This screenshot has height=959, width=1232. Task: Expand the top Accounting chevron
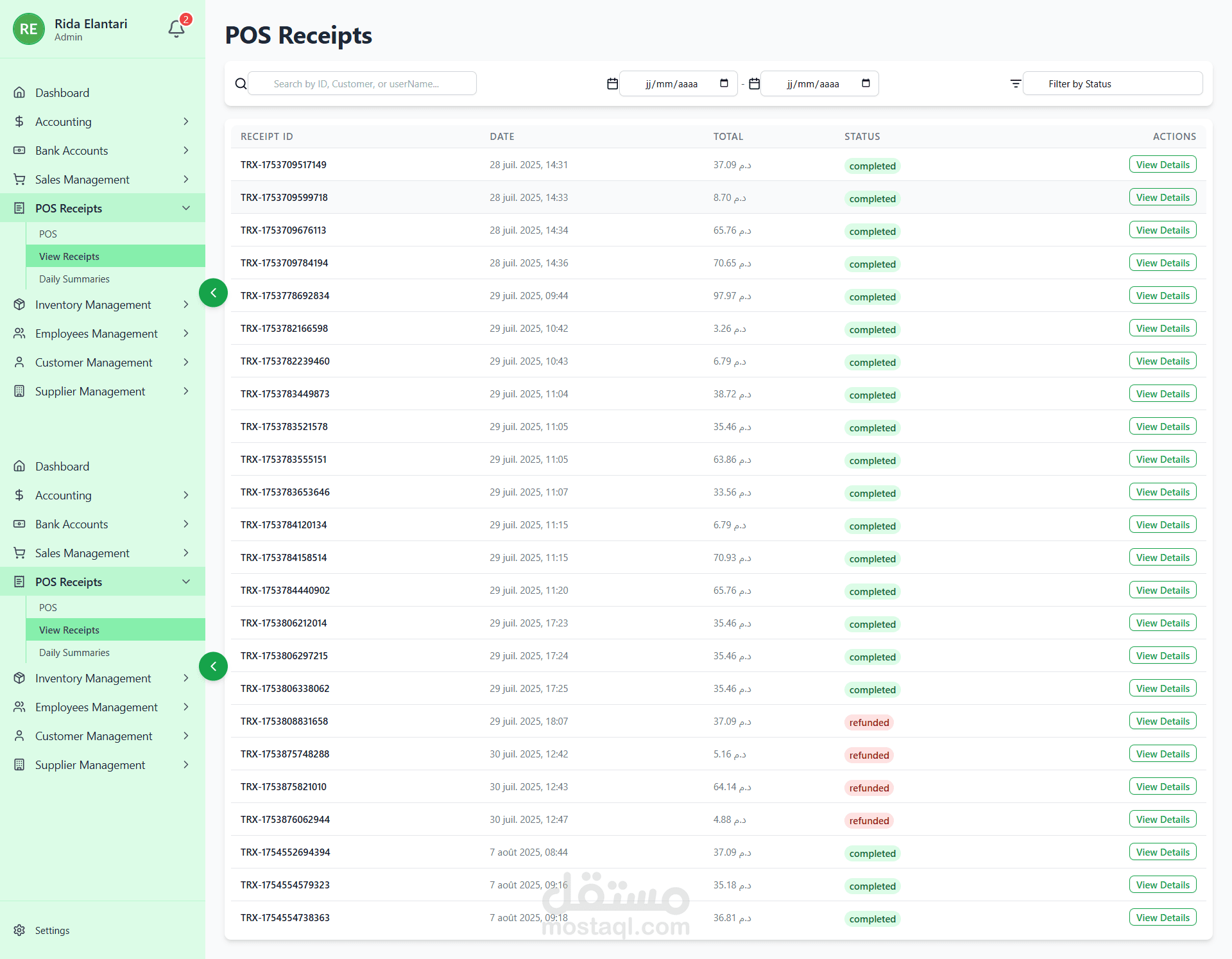pos(186,121)
